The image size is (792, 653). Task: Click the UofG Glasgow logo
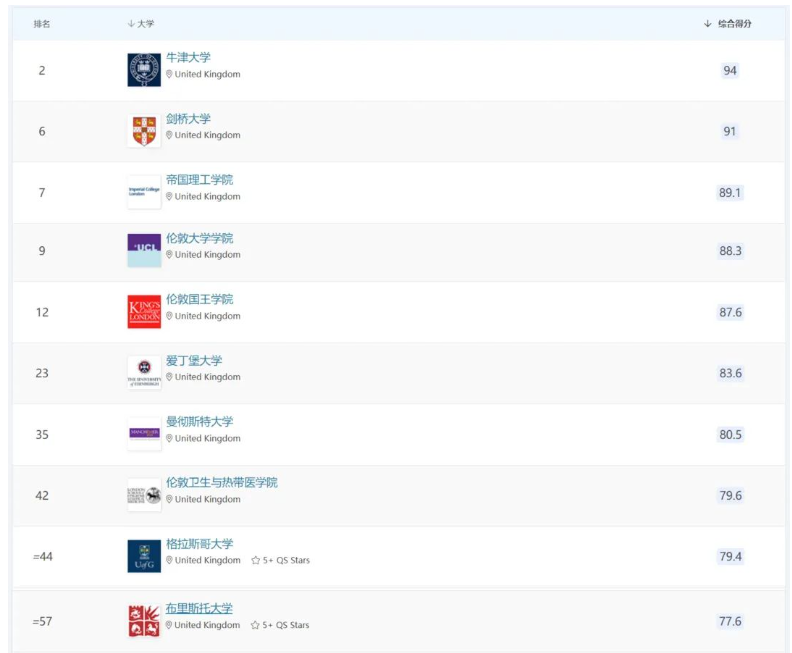coord(144,556)
